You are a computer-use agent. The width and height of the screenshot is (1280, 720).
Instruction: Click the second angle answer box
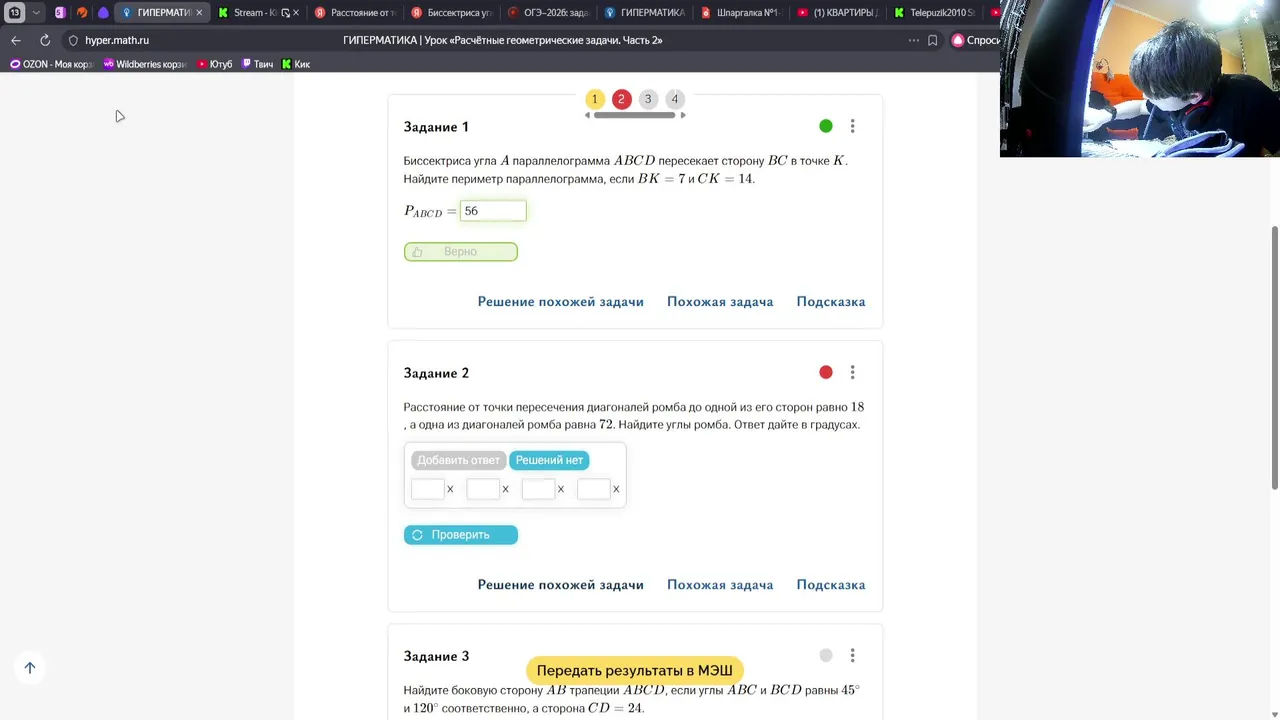tap(483, 489)
